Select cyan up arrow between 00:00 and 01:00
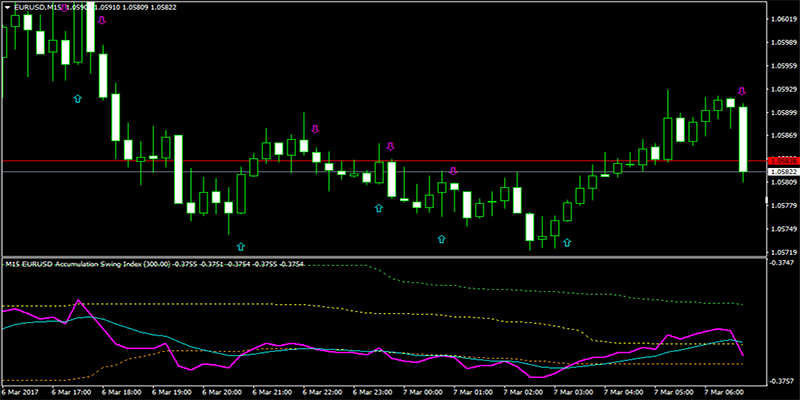The image size is (800, 400). 441,239
